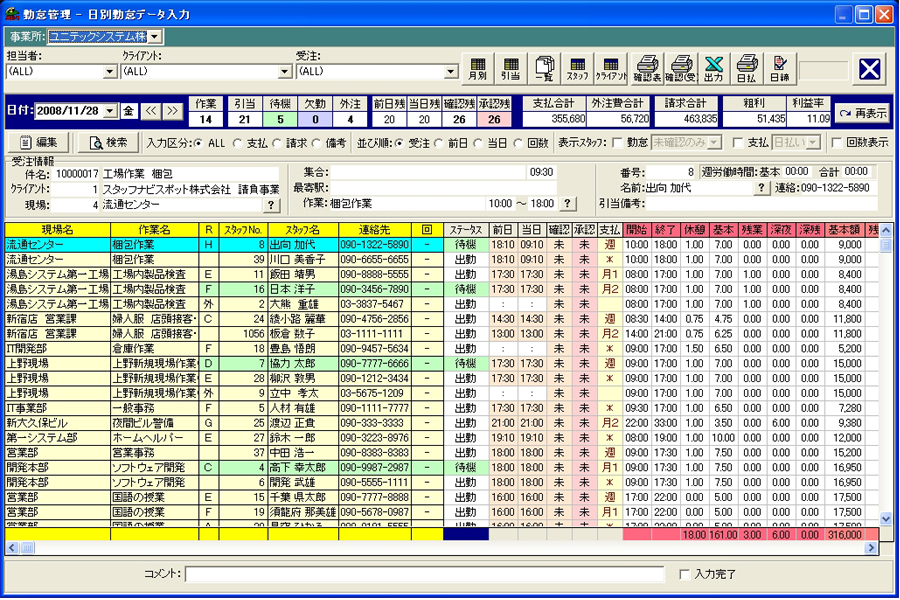900x600 pixels.
Task: Open the 日締 daily closing icon
Action: pyautogui.click(x=779, y=67)
